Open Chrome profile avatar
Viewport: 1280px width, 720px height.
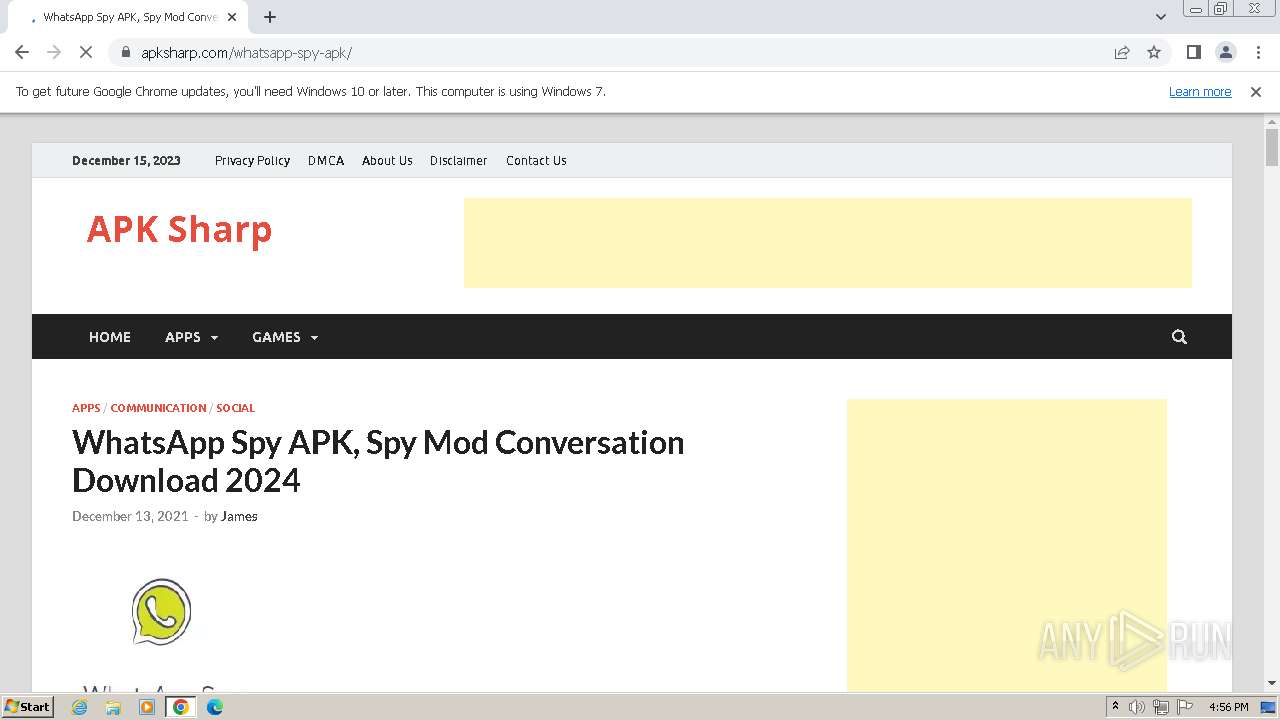(1226, 52)
